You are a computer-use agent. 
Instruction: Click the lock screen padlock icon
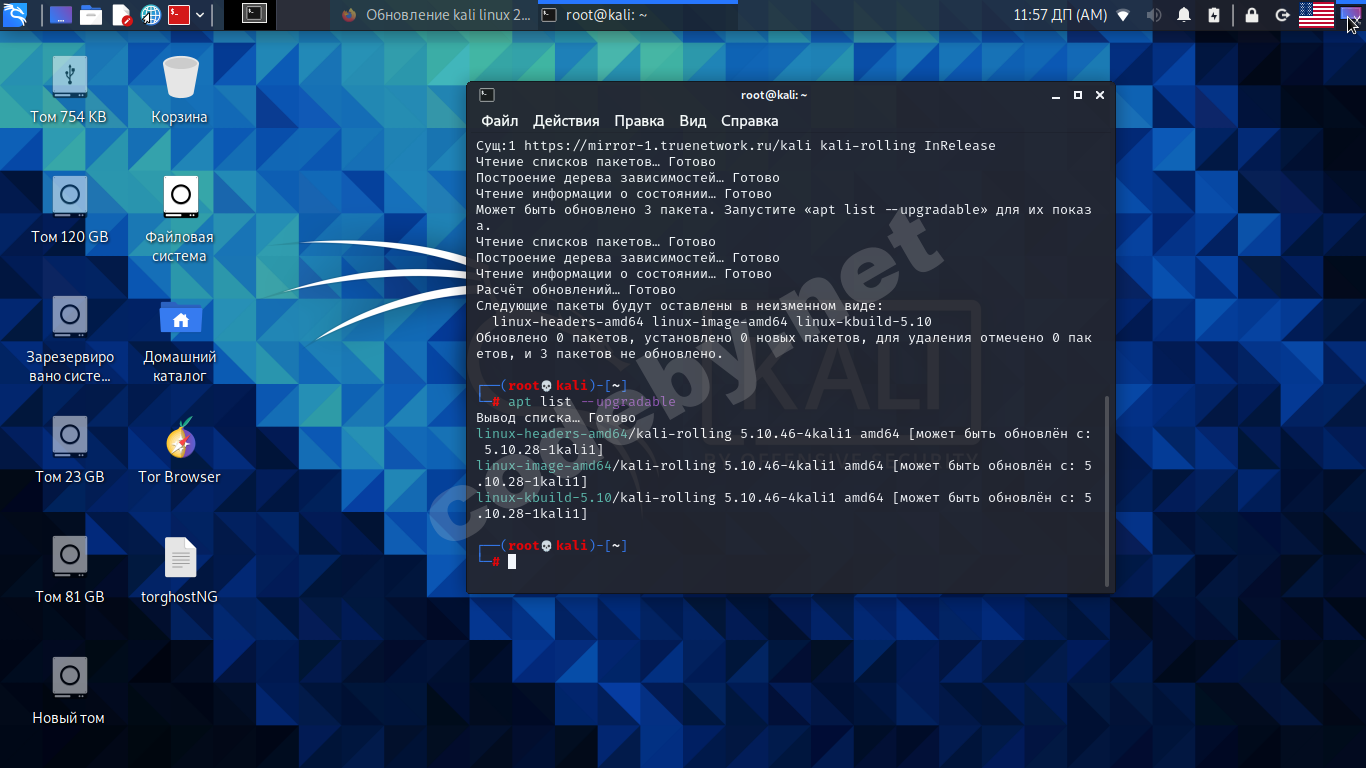pos(1251,15)
